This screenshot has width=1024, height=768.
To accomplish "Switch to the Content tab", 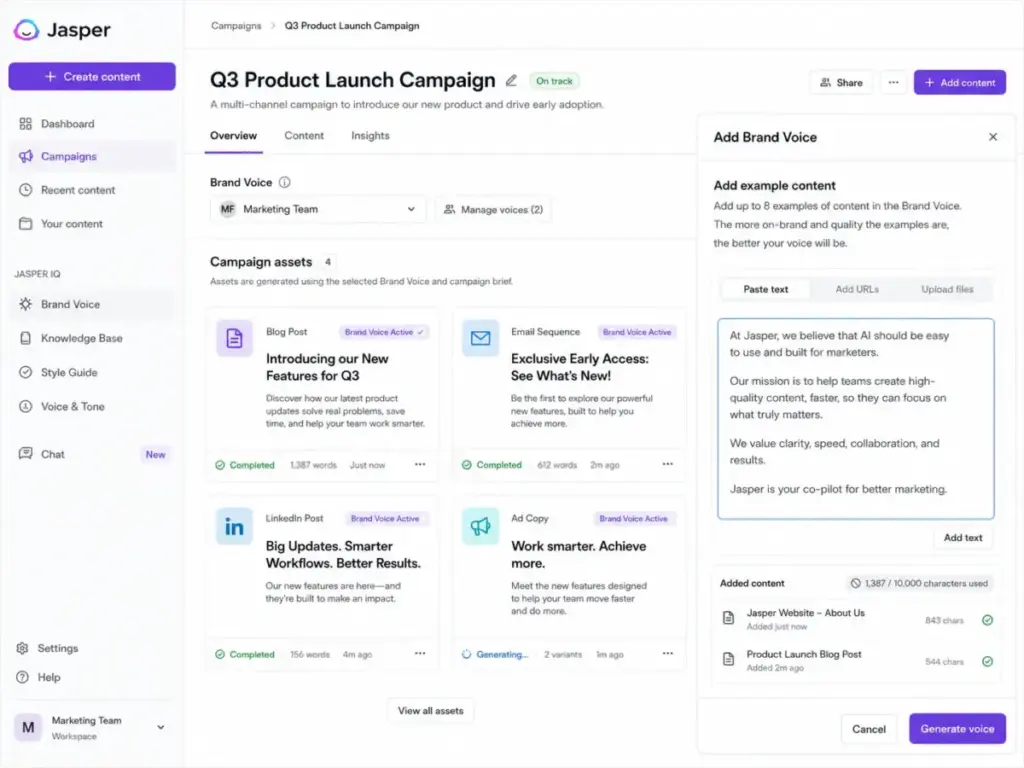I will [x=304, y=136].
